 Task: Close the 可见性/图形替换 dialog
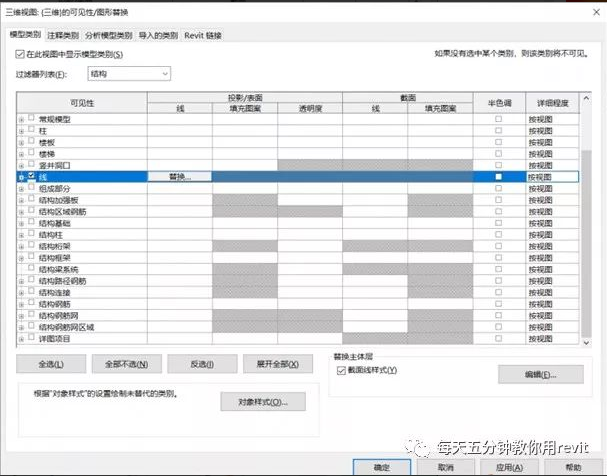(x=597, y=12)
